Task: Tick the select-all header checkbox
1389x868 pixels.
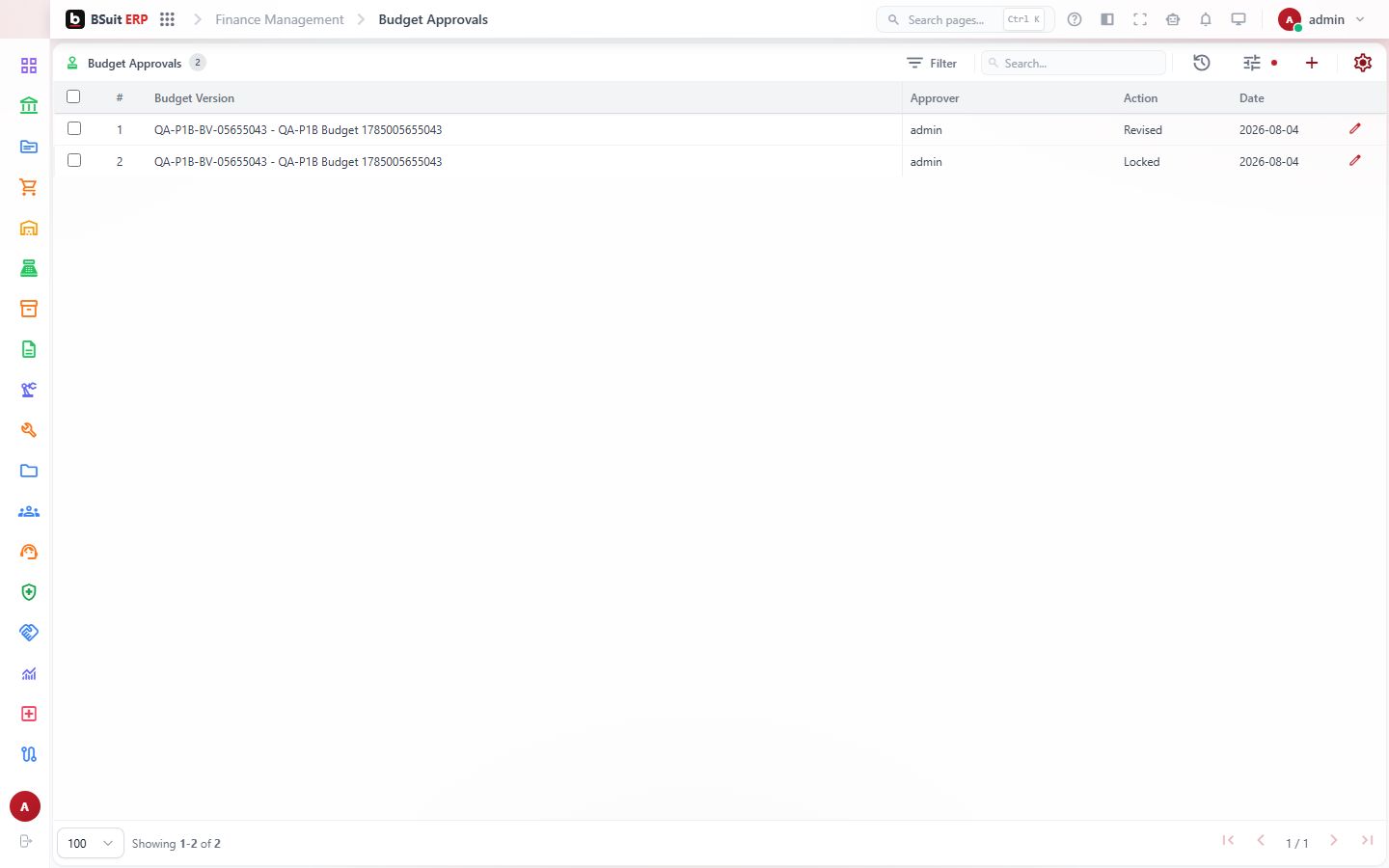Action: coord(73,96)
